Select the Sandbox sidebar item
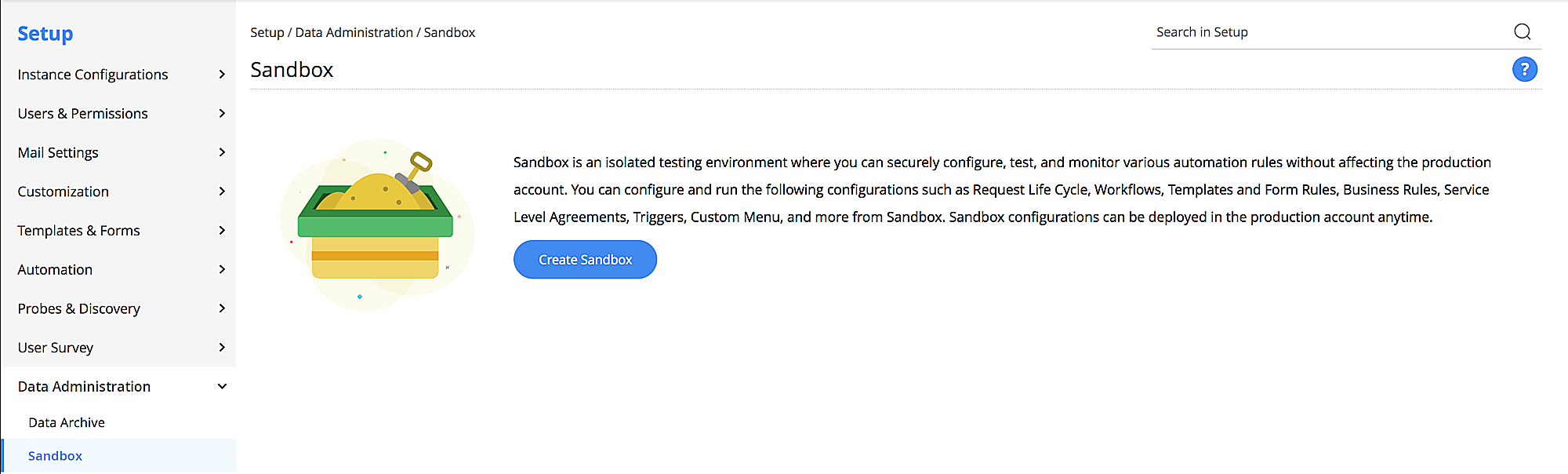 point(55,456)
